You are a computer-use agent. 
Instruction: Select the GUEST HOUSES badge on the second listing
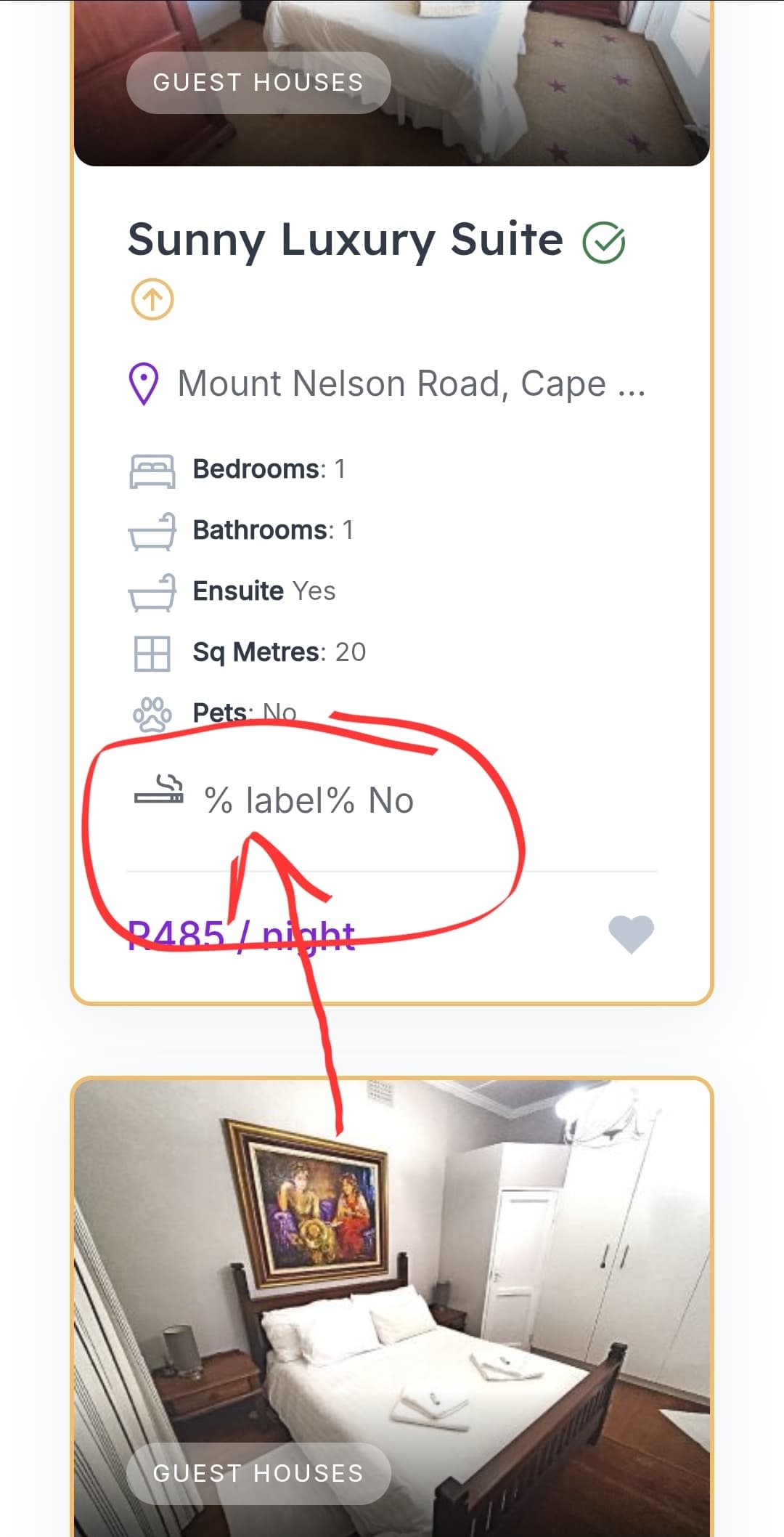258,1473
